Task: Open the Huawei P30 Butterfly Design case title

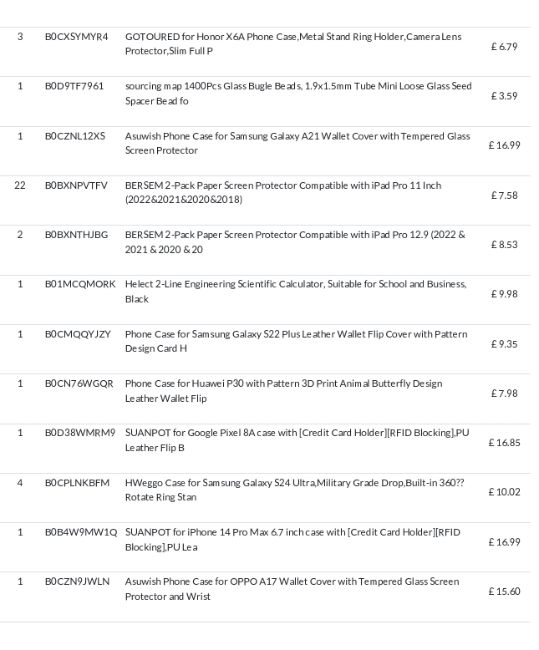Action: click(x=284, y=391)
